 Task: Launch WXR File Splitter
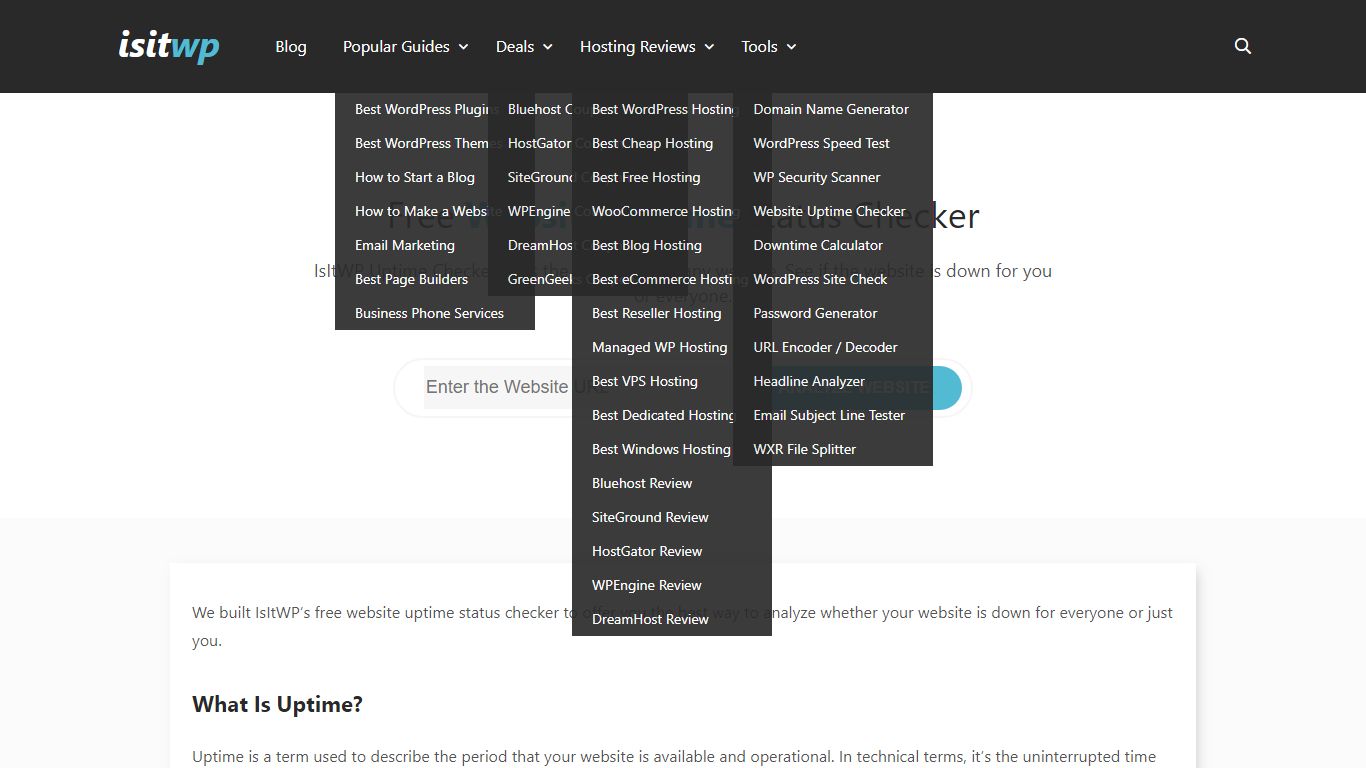tap(805, 449)
